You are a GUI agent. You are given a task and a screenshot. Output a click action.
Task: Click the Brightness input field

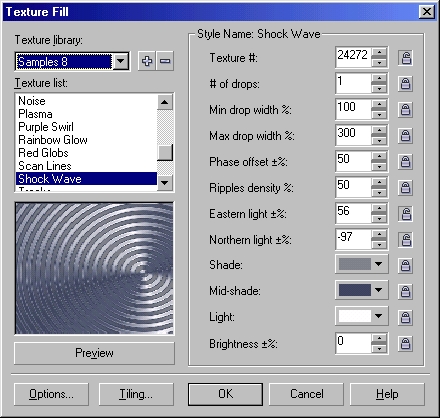coord(353,343)
